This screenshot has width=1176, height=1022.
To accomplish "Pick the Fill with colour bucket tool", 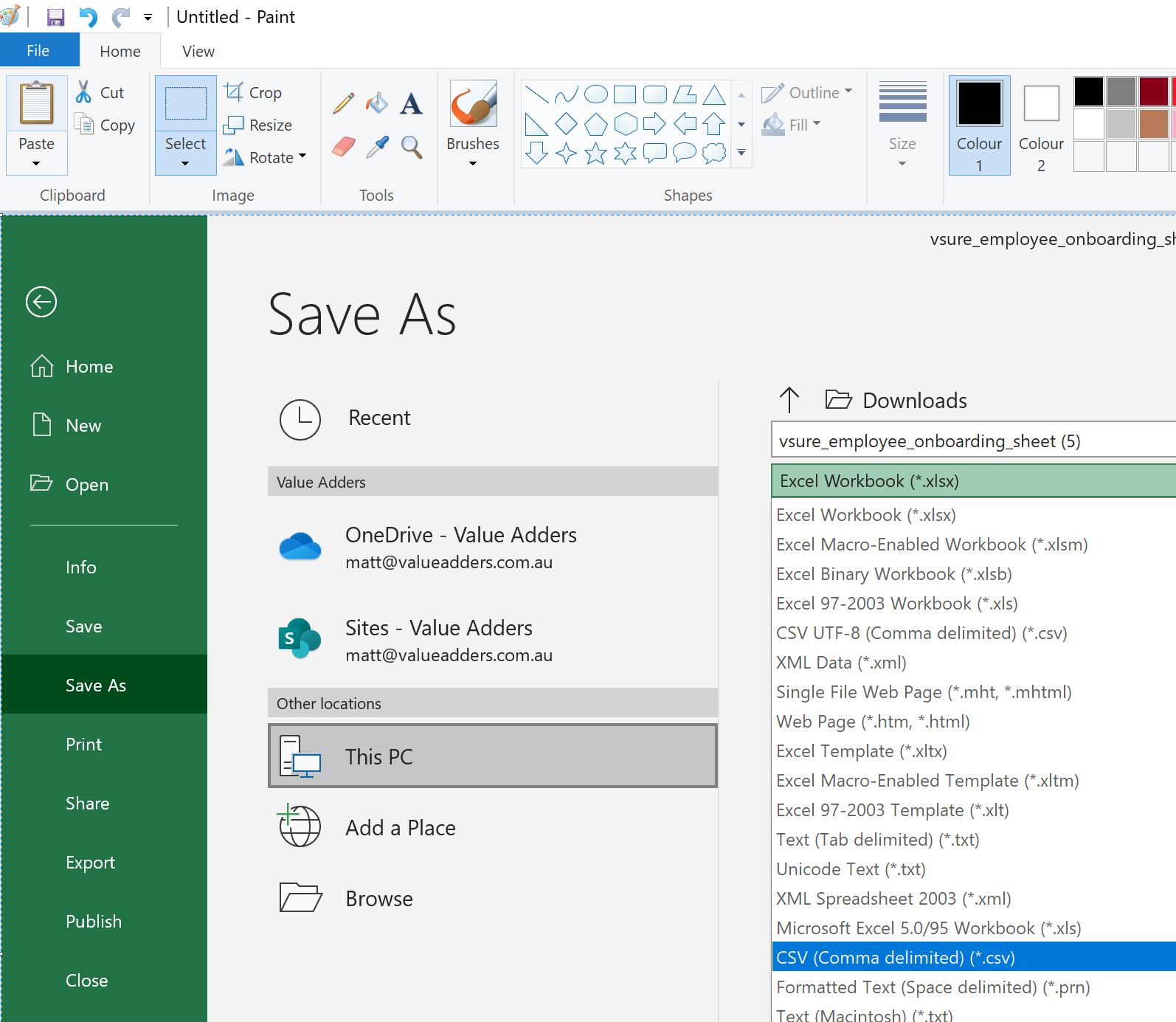I will [377, 103].
